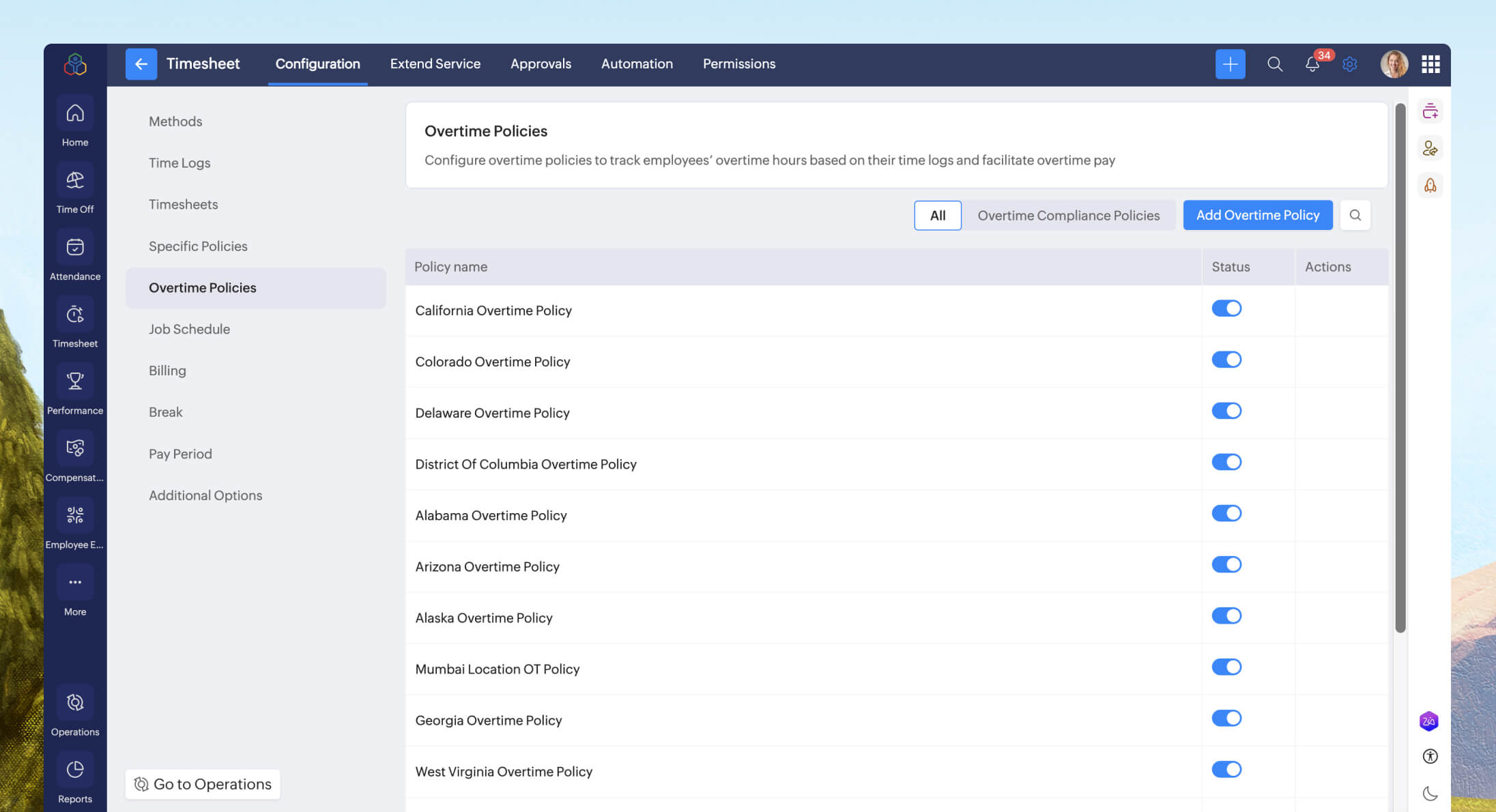Click the top pink icon in right rail

1430,111
